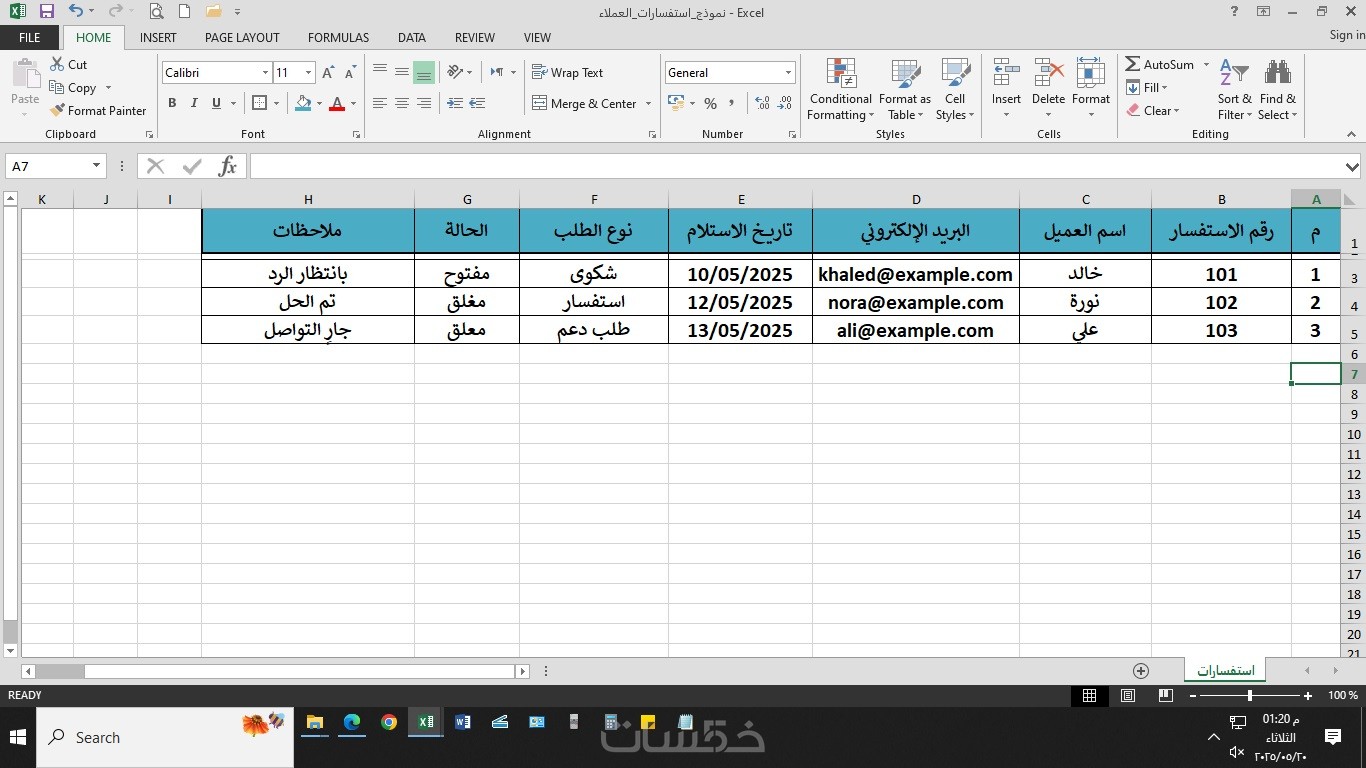Expand the font color dropdown arrow

[353, 104]
